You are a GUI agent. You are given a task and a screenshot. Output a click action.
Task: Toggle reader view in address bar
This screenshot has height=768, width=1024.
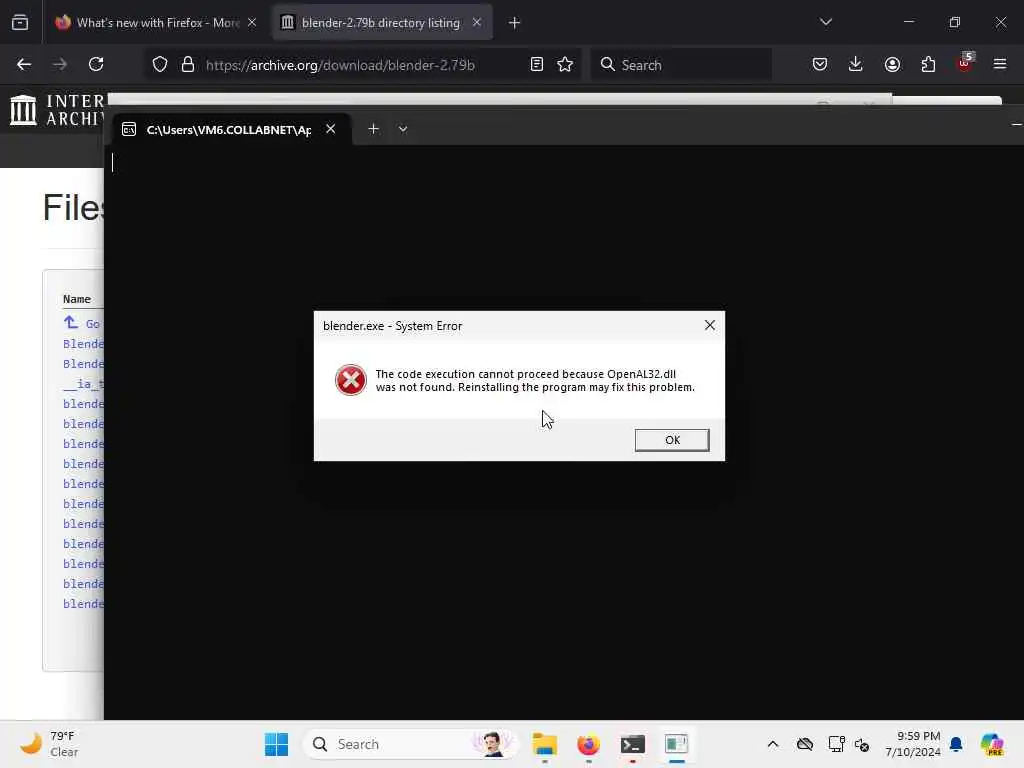pyautogui.click(x=537, y=65)
